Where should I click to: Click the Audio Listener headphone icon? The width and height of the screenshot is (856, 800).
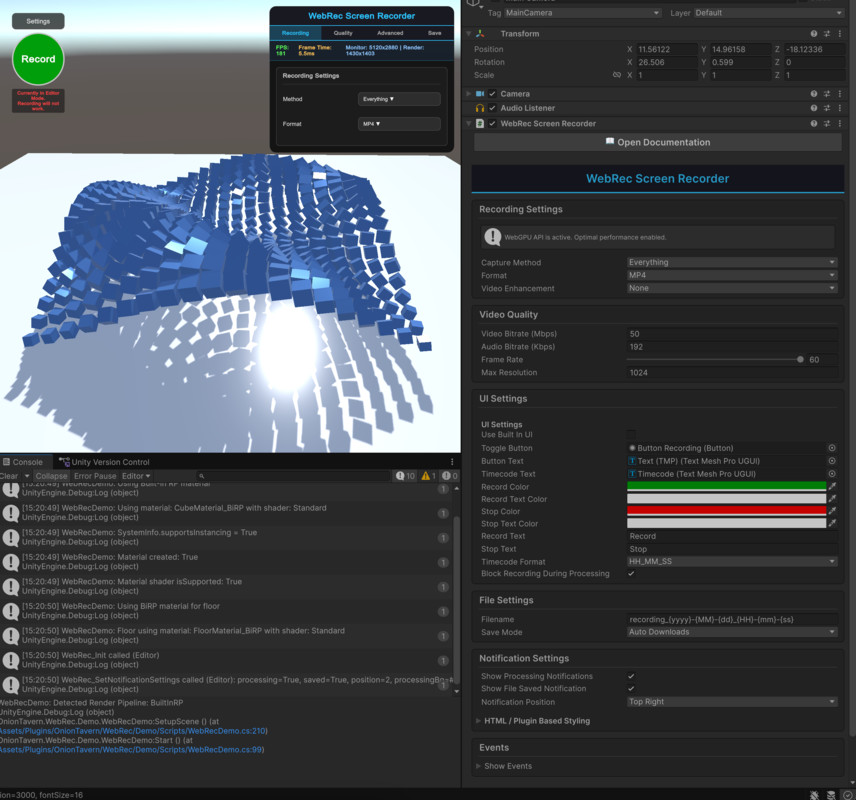pyautogui.click(x=478, y=108)
